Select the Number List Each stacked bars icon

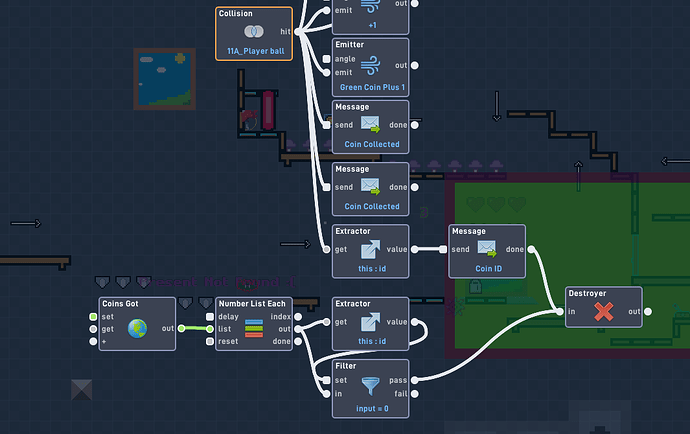click(254, 328)
